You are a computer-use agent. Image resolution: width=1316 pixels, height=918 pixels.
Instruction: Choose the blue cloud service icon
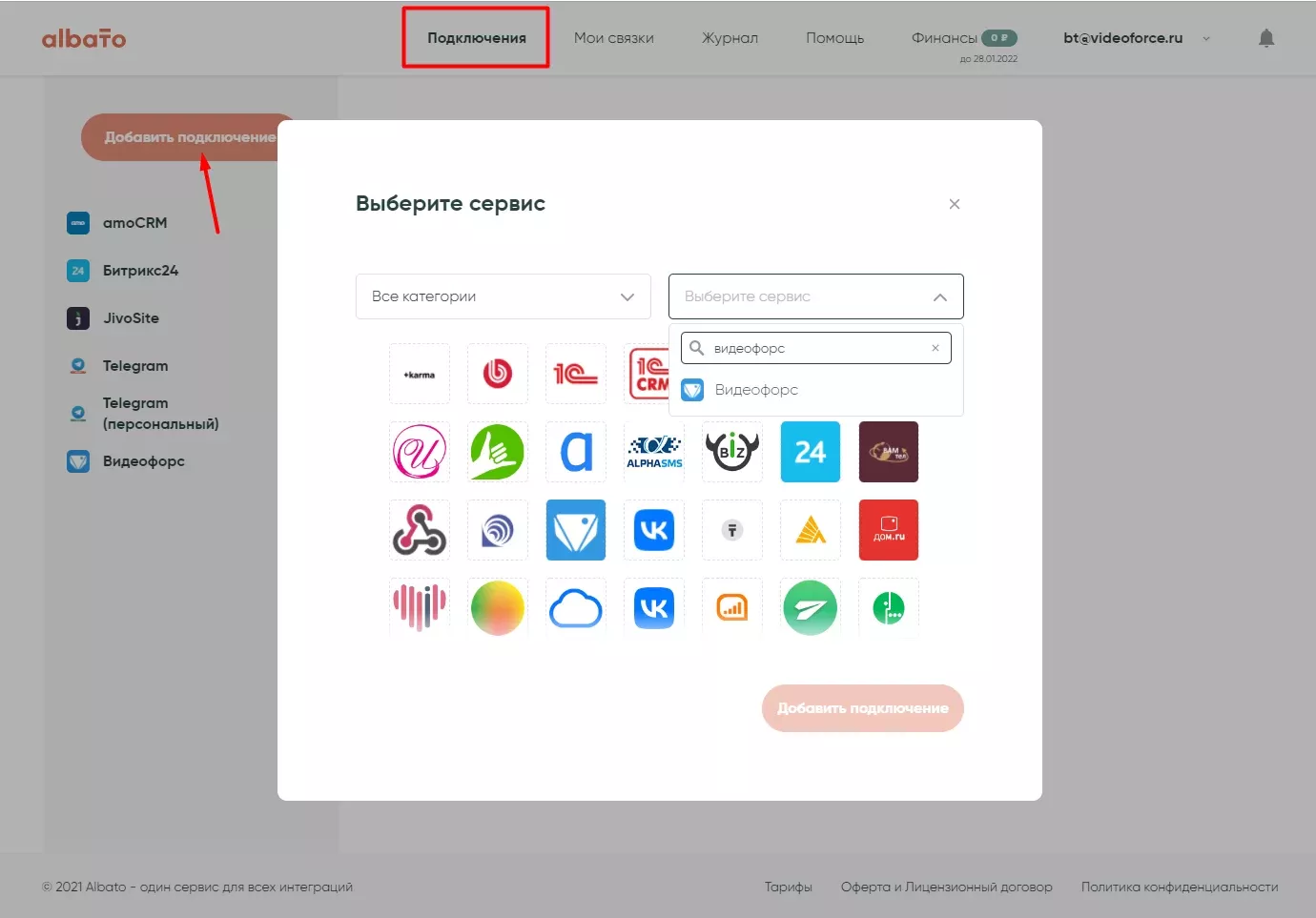(576, 608)
